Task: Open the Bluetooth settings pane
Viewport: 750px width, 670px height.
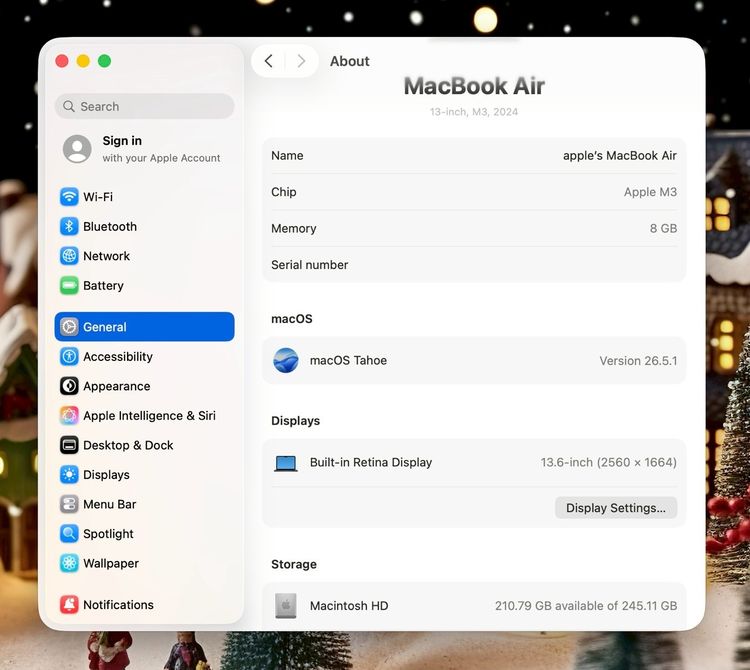Action: tap(144, 226)
